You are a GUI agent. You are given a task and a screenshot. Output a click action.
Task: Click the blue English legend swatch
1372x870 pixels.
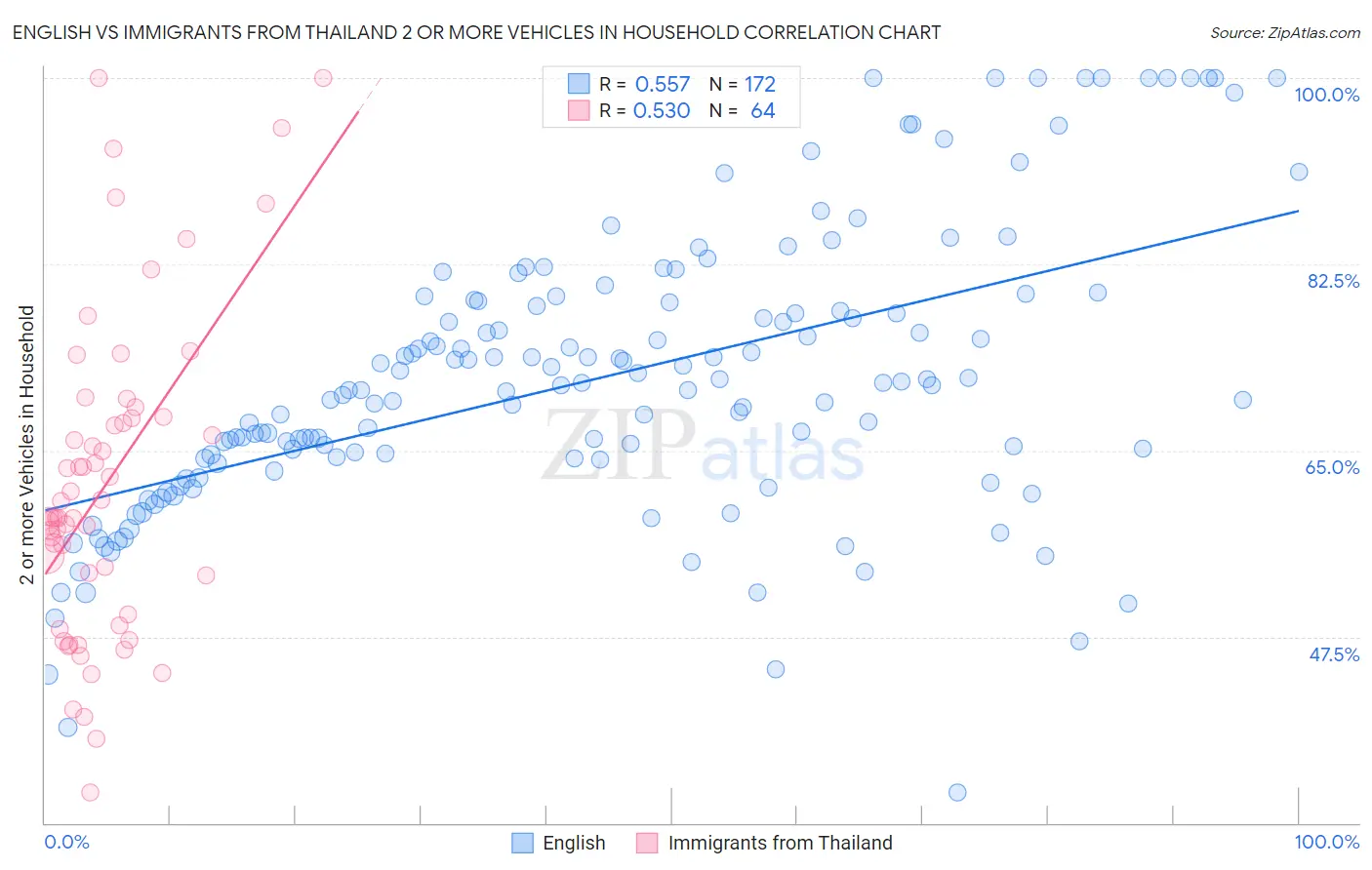(522, 843)
